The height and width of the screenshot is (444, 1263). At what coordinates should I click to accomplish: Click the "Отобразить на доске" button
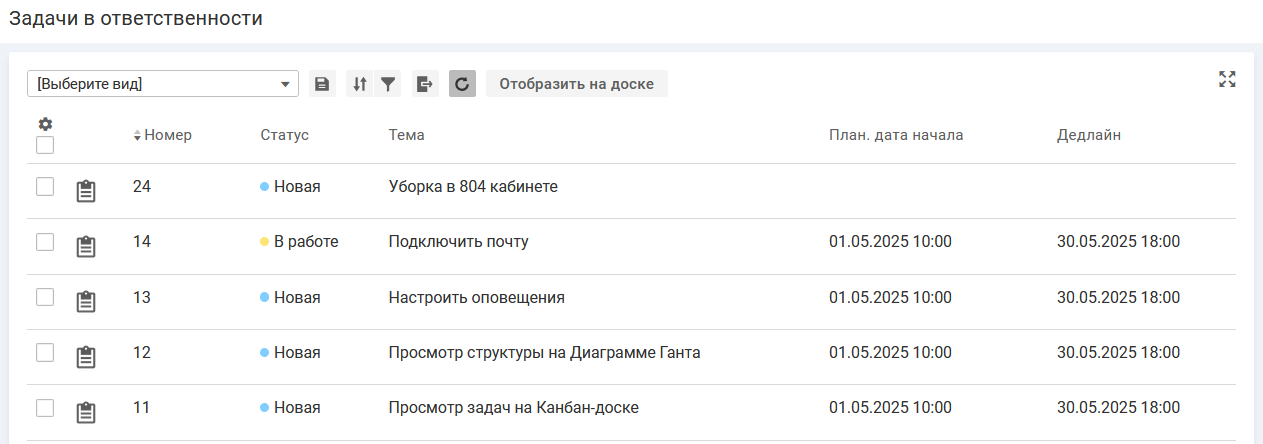576,84
